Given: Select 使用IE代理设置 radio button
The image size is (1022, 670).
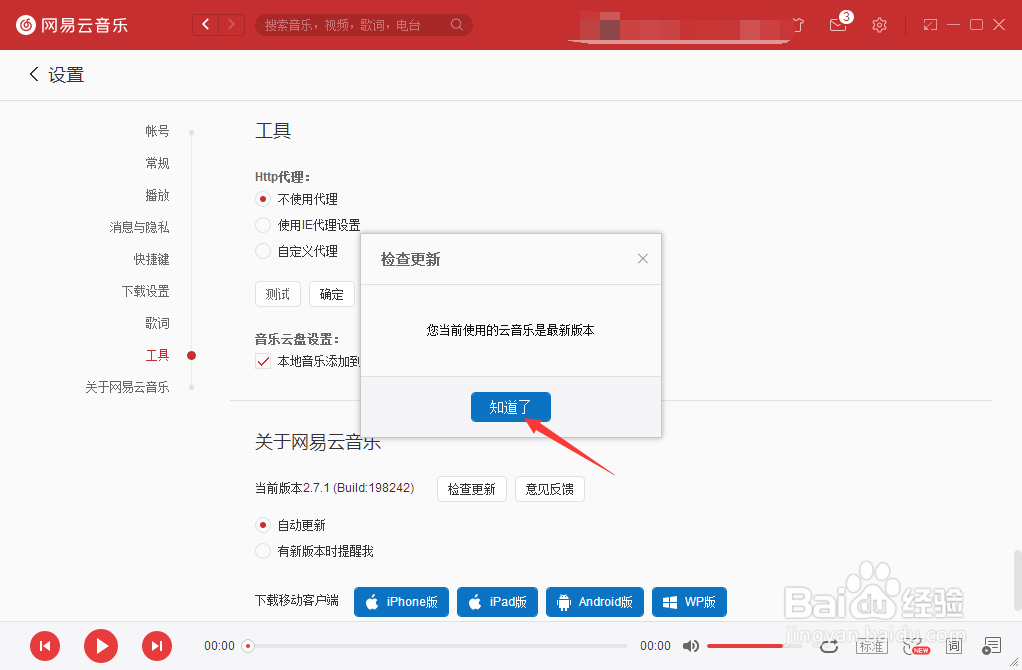Looking at the screenshot, I should tap(263, 225).
